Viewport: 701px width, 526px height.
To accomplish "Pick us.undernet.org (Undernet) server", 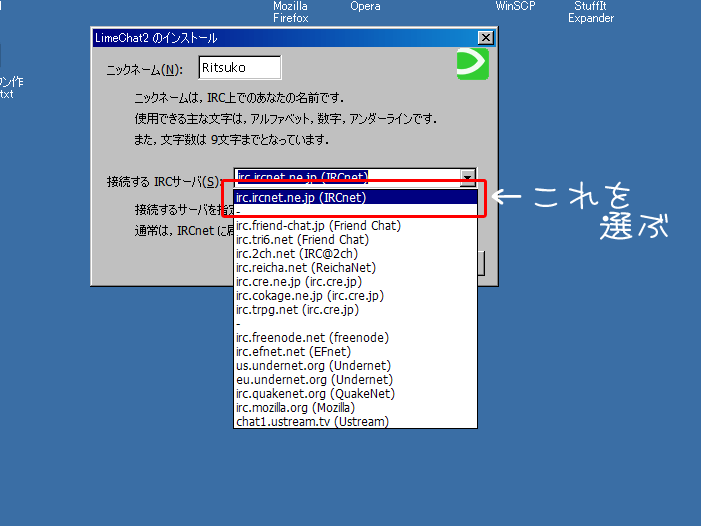I will [355, 366].
